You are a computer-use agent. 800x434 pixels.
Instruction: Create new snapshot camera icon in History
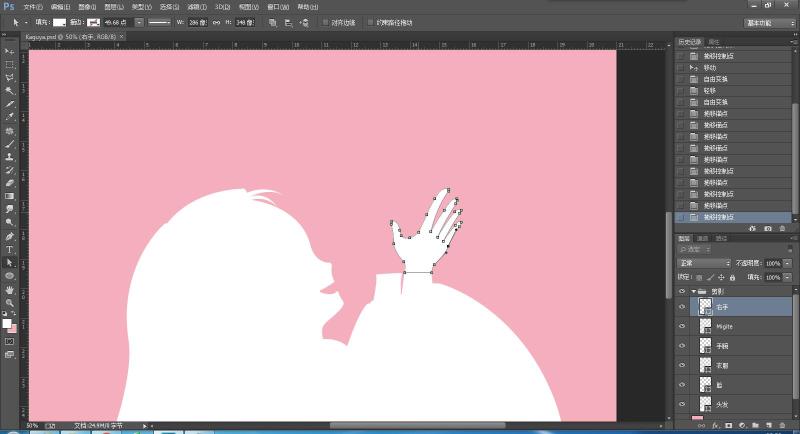point(767,229)
